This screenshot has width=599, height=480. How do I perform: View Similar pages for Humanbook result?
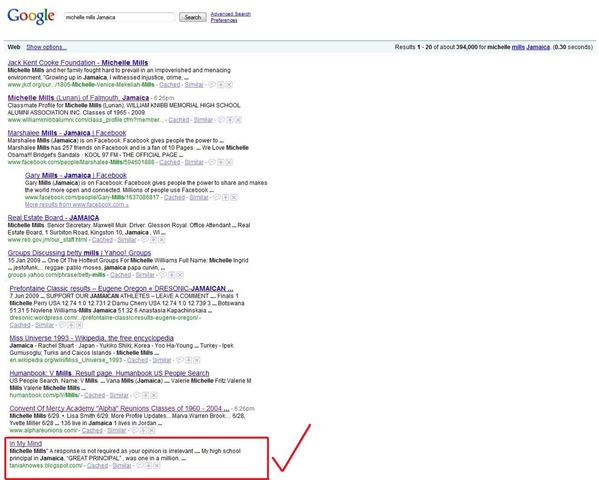(119, 396)
